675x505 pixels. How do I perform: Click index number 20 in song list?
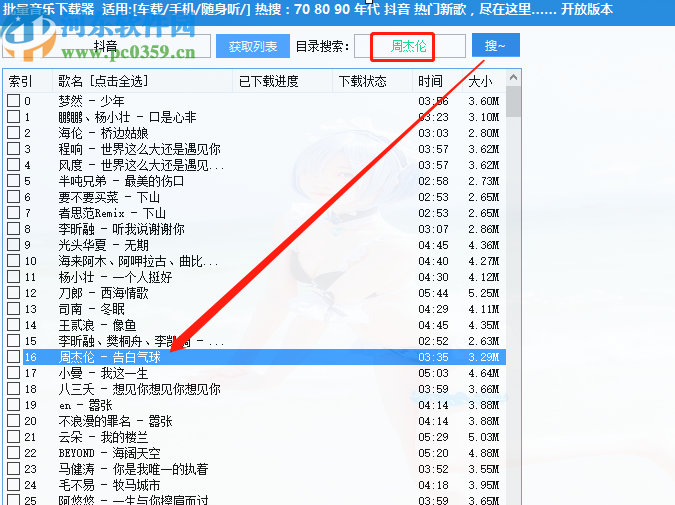[x=30, y=421]
